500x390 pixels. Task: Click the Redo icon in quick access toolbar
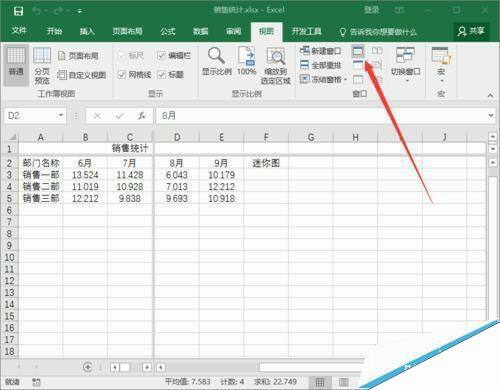pos(58,11)
